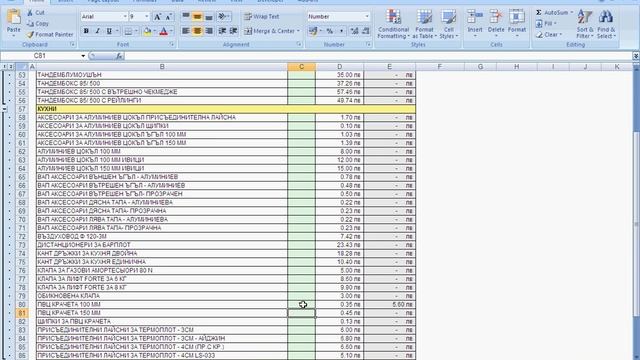Apply comma style number format

point(341,31)
